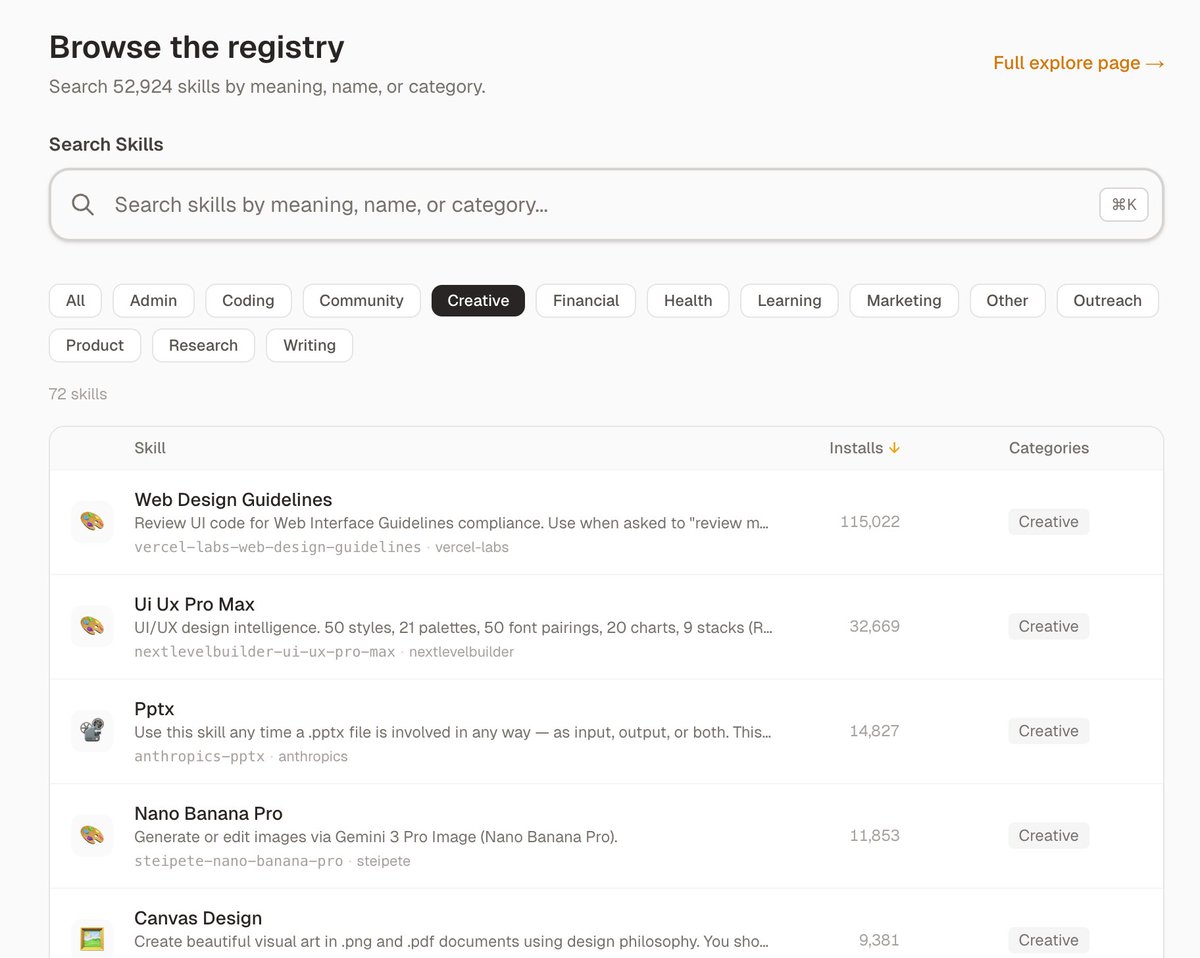
Task: Open the Ui Ux Pro Max skill
Action: pos(194,605)
